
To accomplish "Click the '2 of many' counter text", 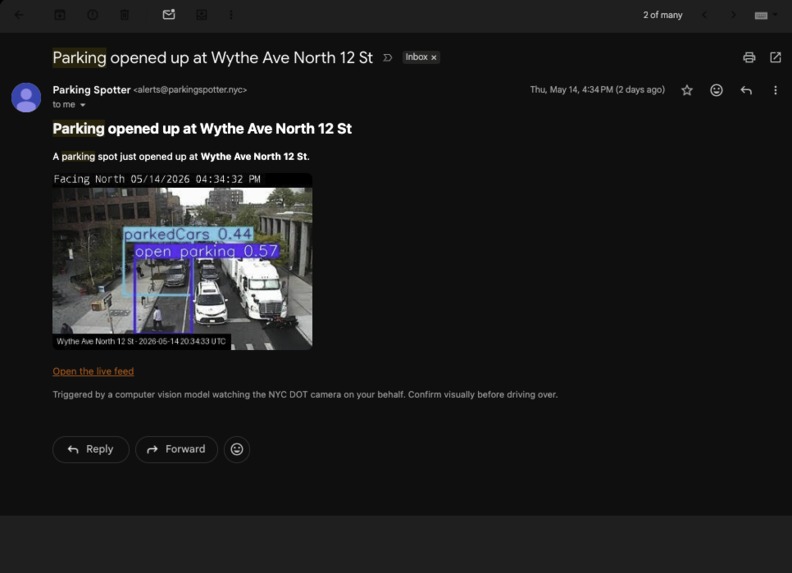I will pos(663,15).
